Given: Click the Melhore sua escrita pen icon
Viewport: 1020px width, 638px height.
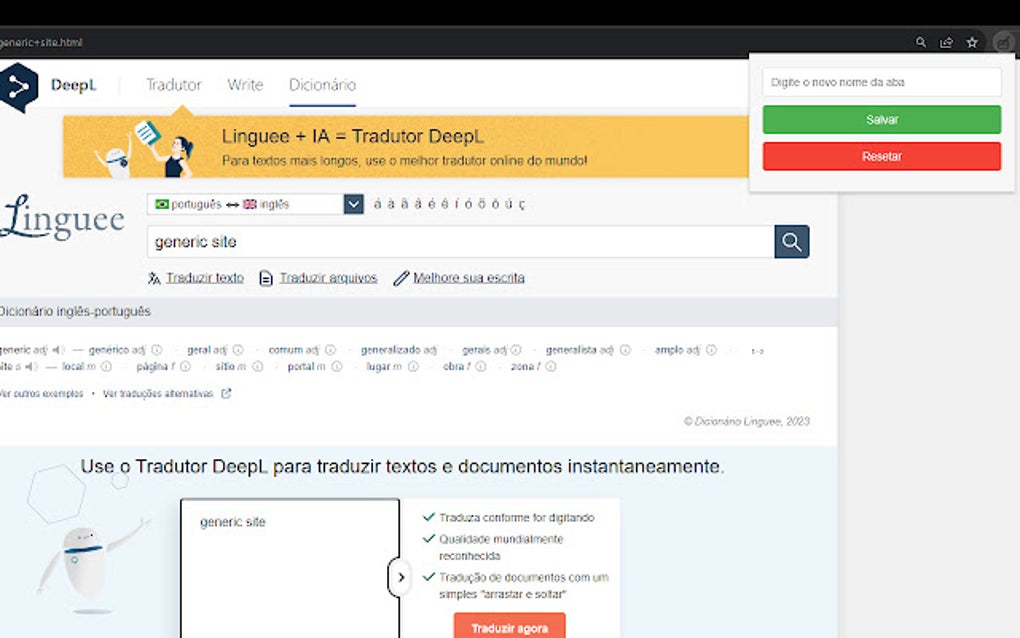Looking at the screenshot, I should click(x=401, y=277).
